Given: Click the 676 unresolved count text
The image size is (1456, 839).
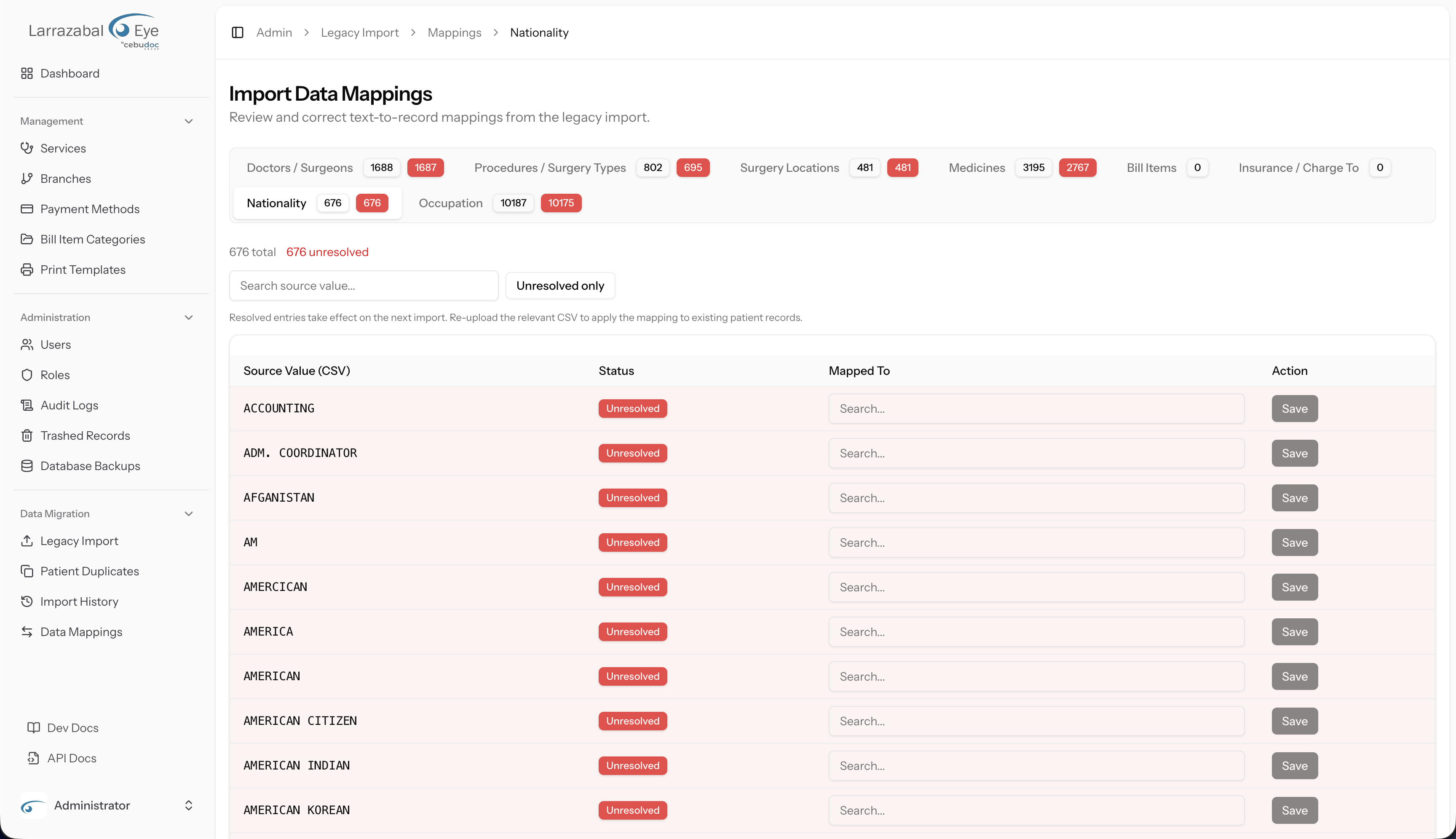Looking at the screenshot, I should 327,252.
